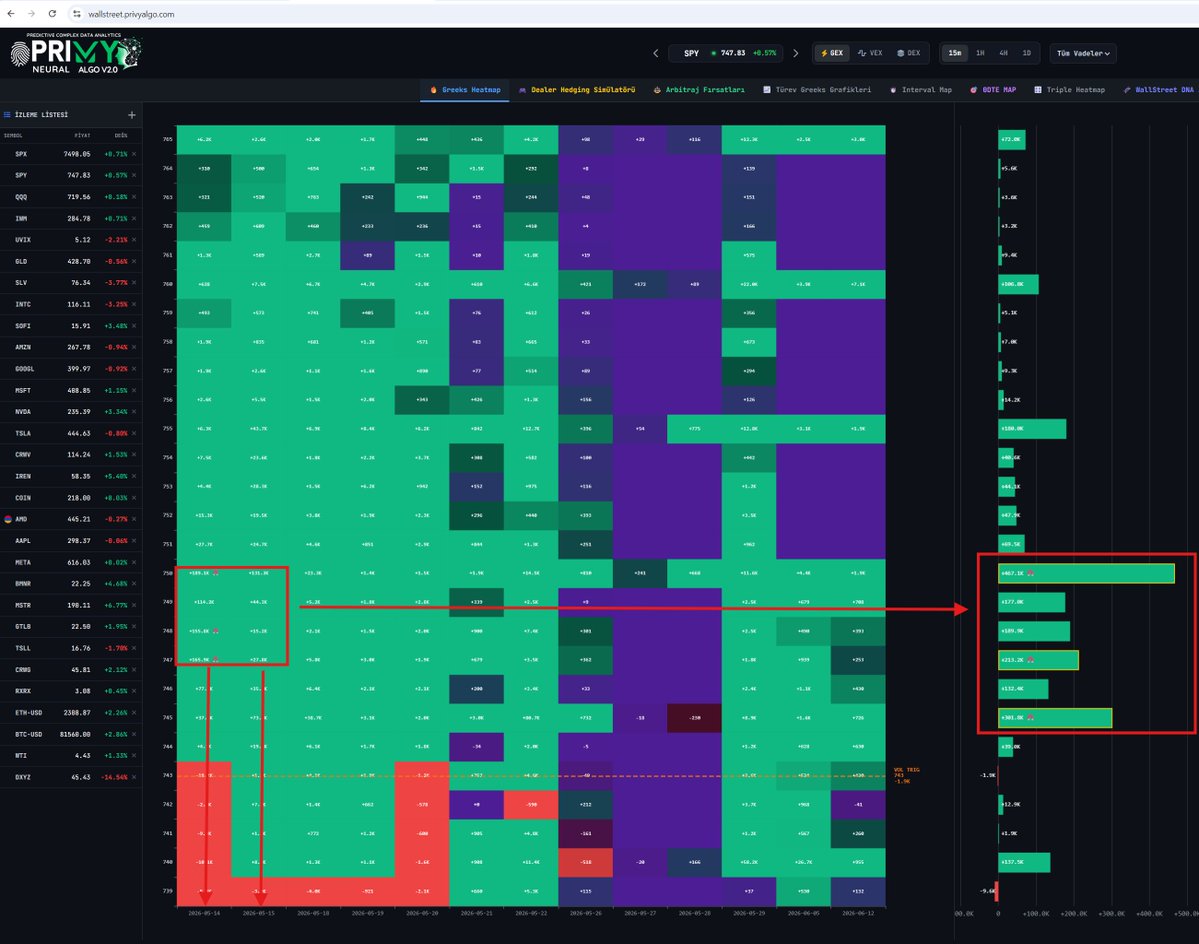The height and width of the screenshot is (944, 1199).
Task: Select IREN in the watchlist
Action: pyautogui.click(x=71, y=476)
